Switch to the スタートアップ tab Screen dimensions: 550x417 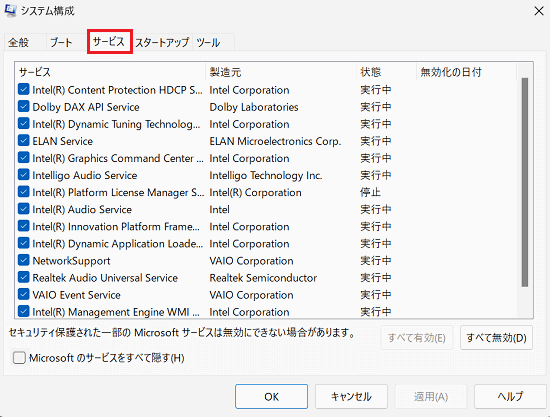point(162,42)
